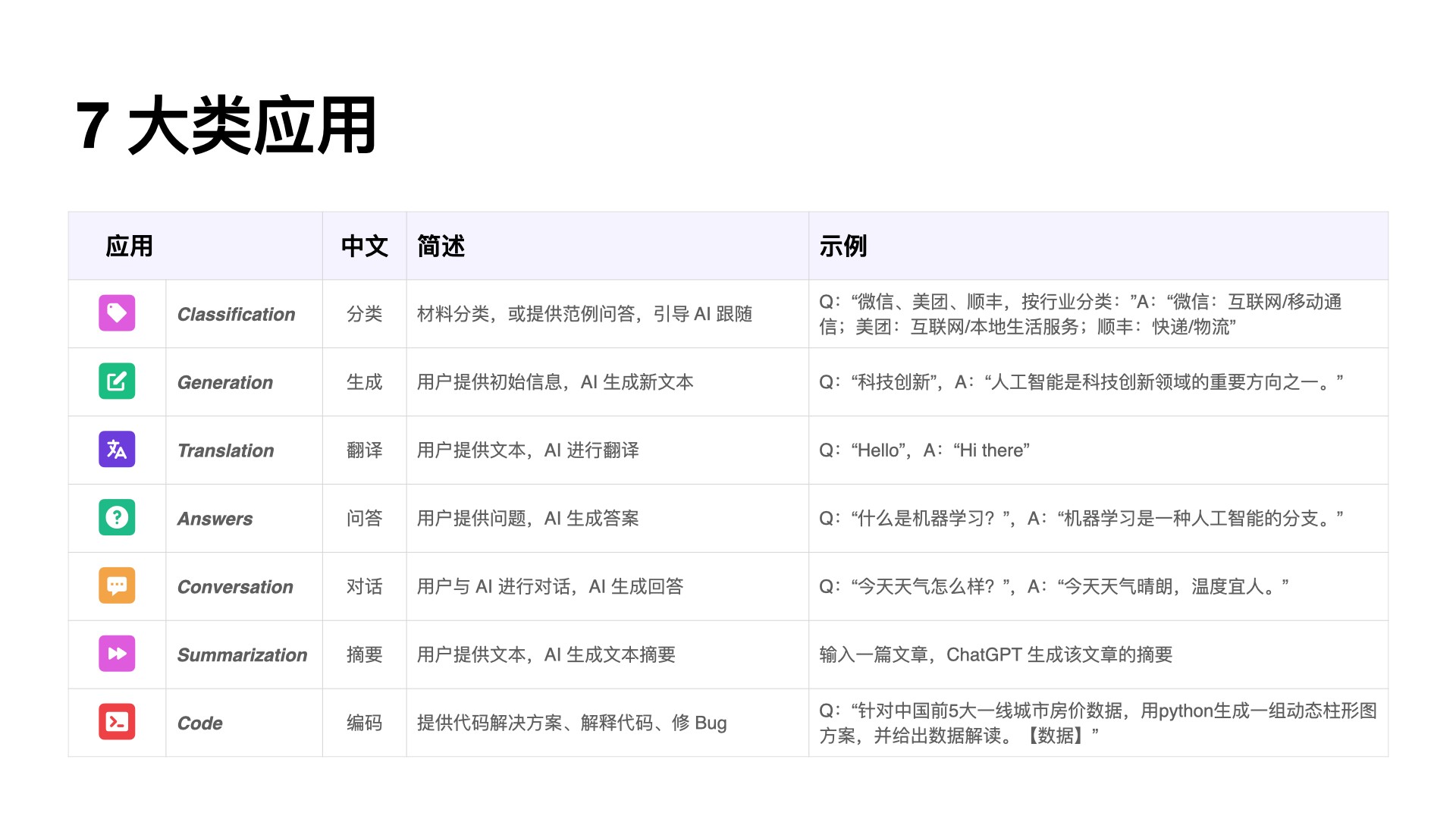Click the 中文 header cell
1456x819 pixels.
(364, 246)
